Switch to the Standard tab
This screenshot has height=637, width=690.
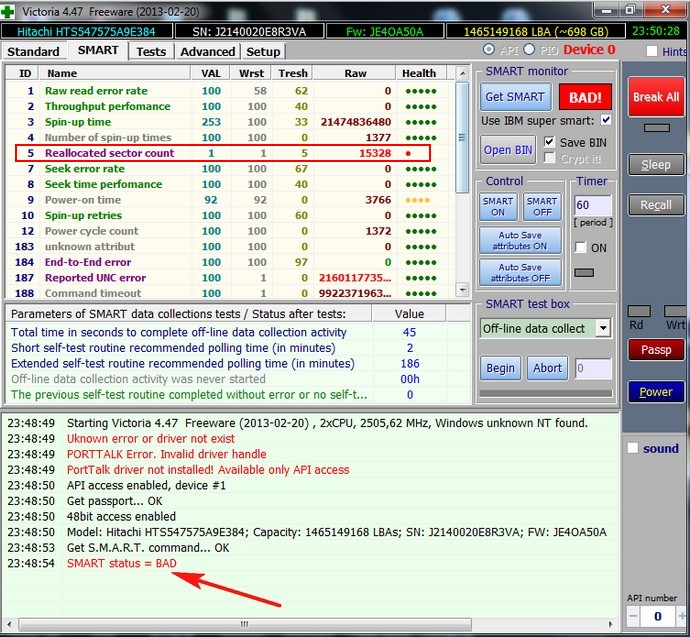(34, 51)
